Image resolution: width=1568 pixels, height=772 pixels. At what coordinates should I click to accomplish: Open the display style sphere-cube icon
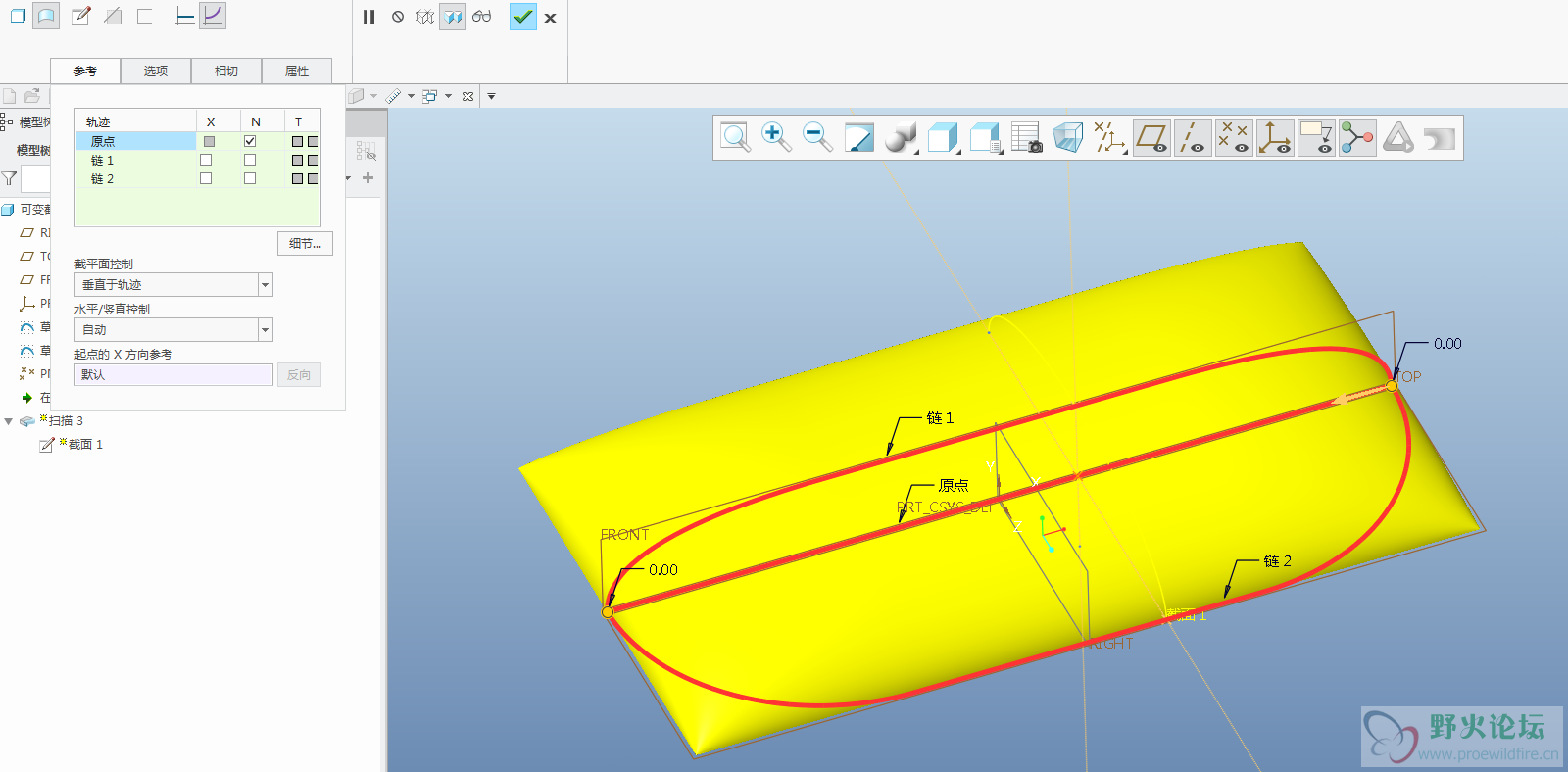click(901, 138)
